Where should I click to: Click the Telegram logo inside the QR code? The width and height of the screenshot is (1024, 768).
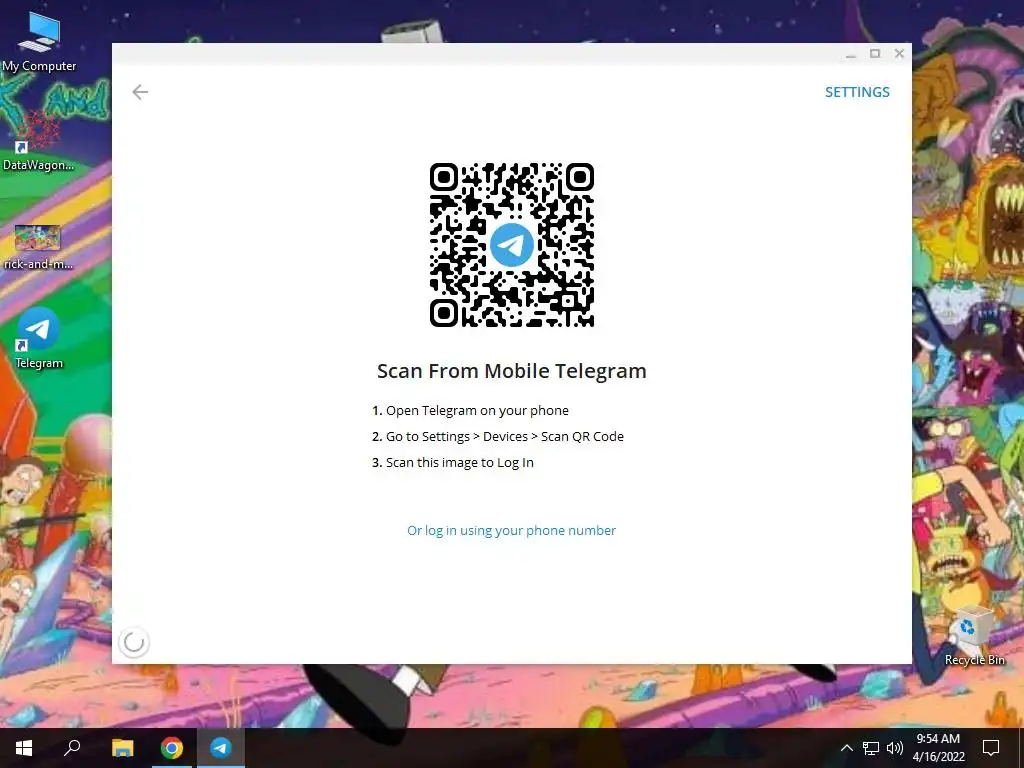511,245
